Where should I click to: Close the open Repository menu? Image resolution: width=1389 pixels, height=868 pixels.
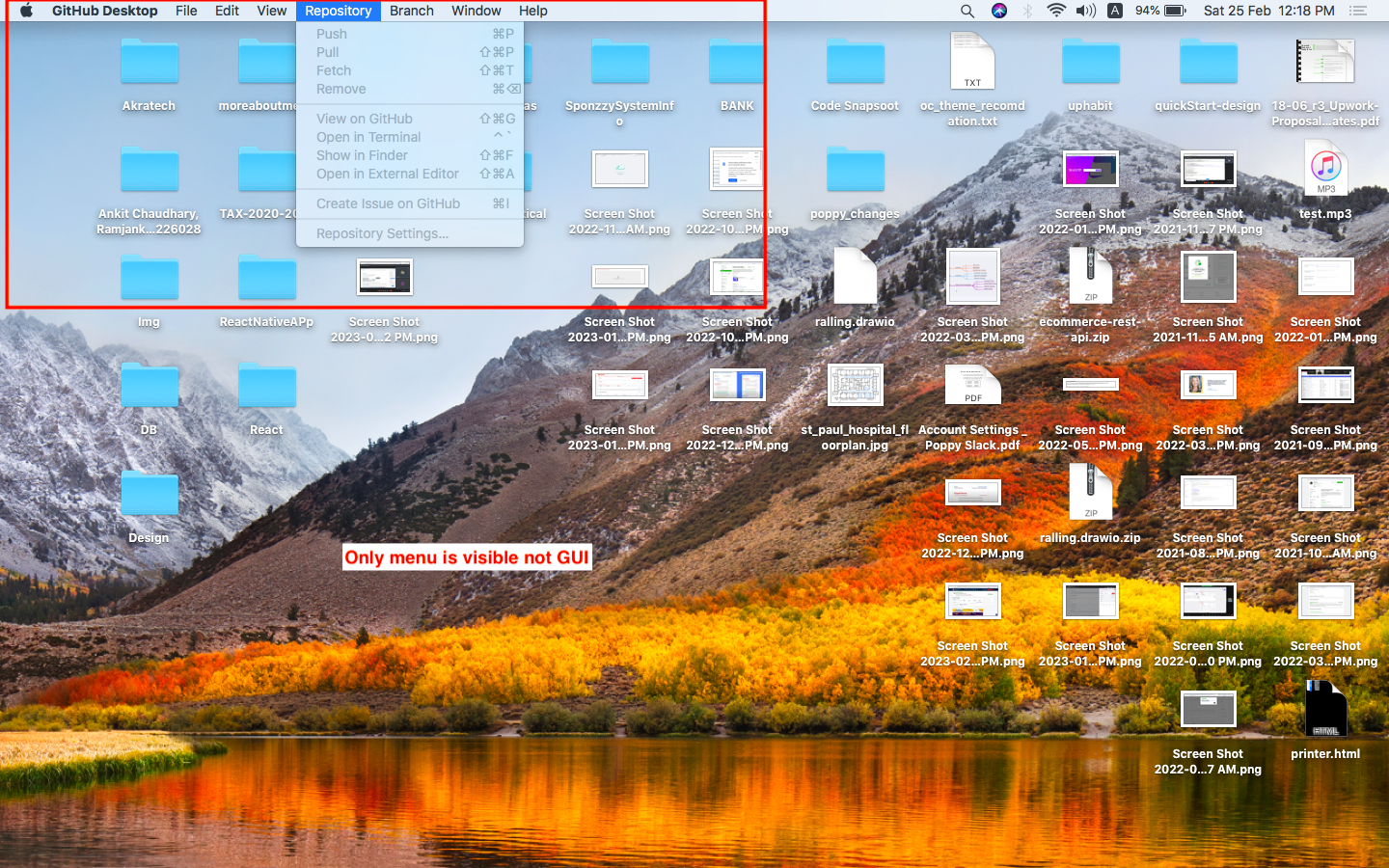pyautogui.click(x=339, y=11)
